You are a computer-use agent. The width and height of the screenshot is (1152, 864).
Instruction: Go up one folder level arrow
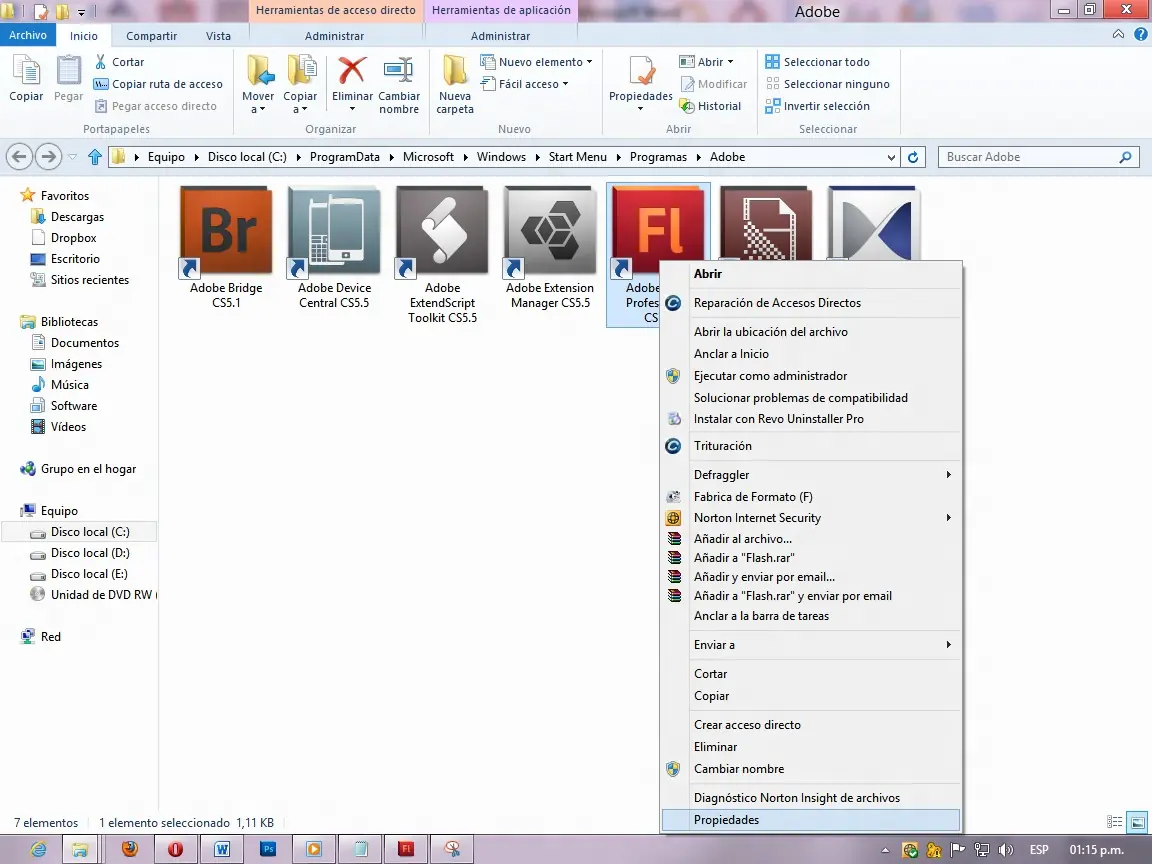pos(95,156)
